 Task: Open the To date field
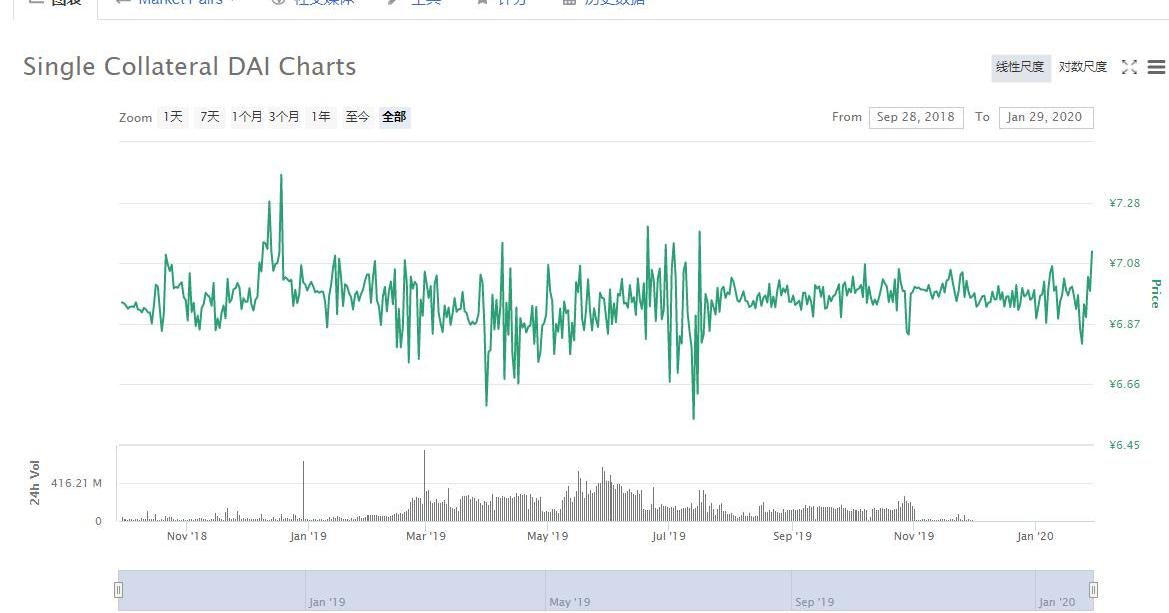[x=1045, y=117]
